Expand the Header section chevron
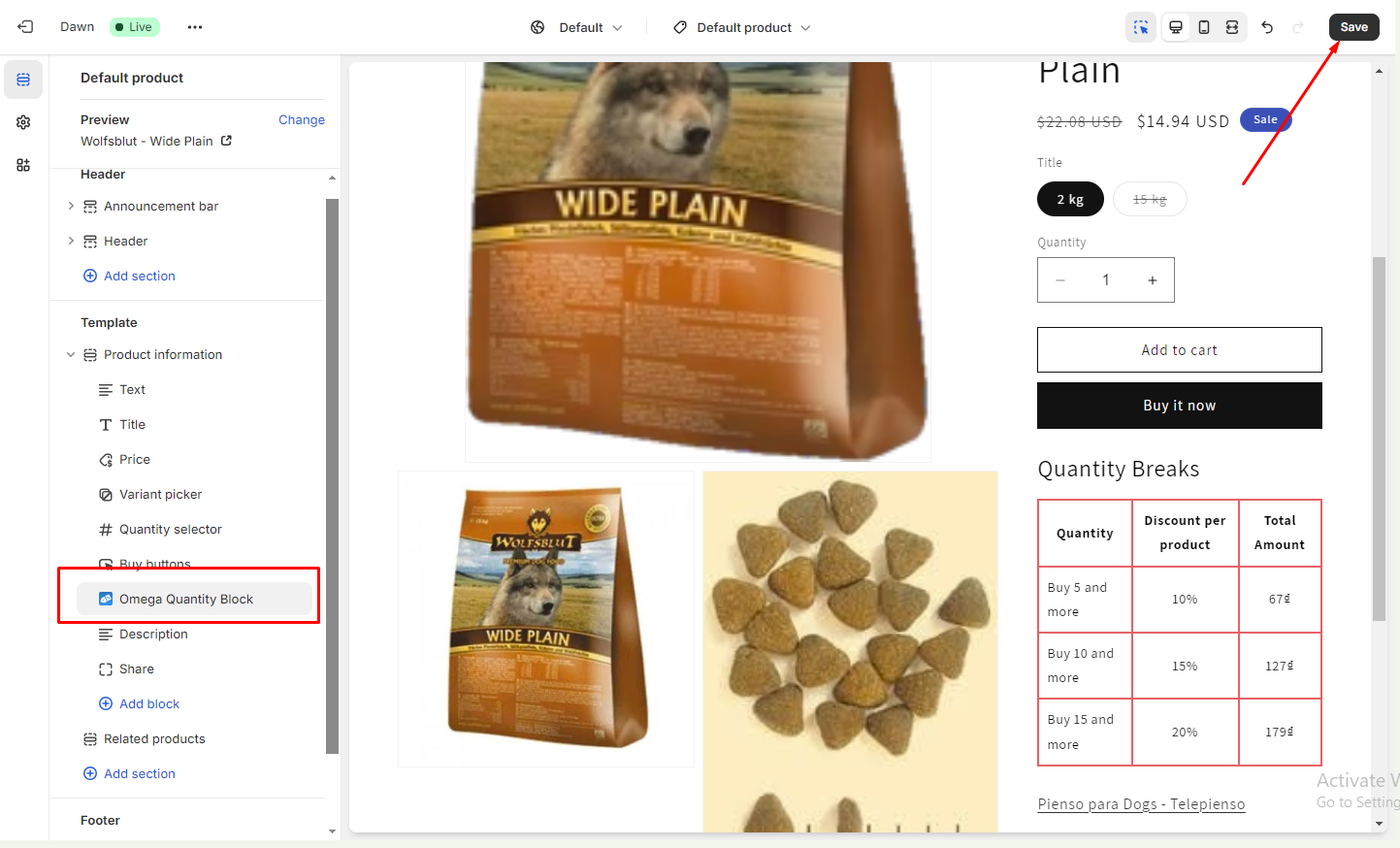 tap(71, 241)
